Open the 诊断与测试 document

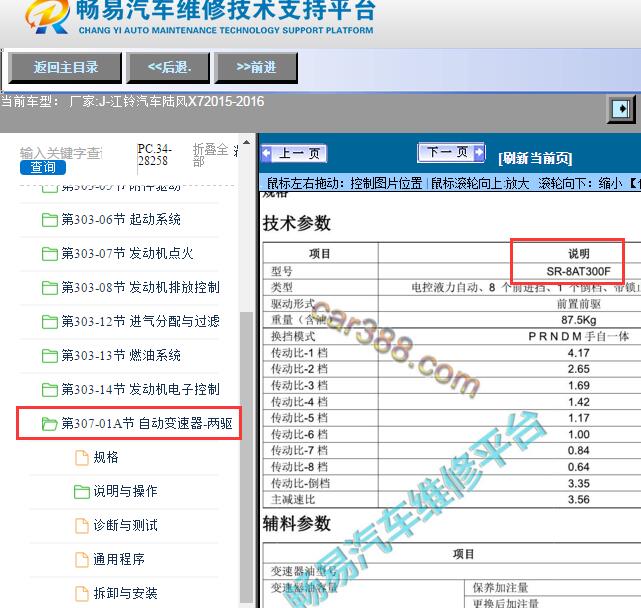[x=125, y=525]
